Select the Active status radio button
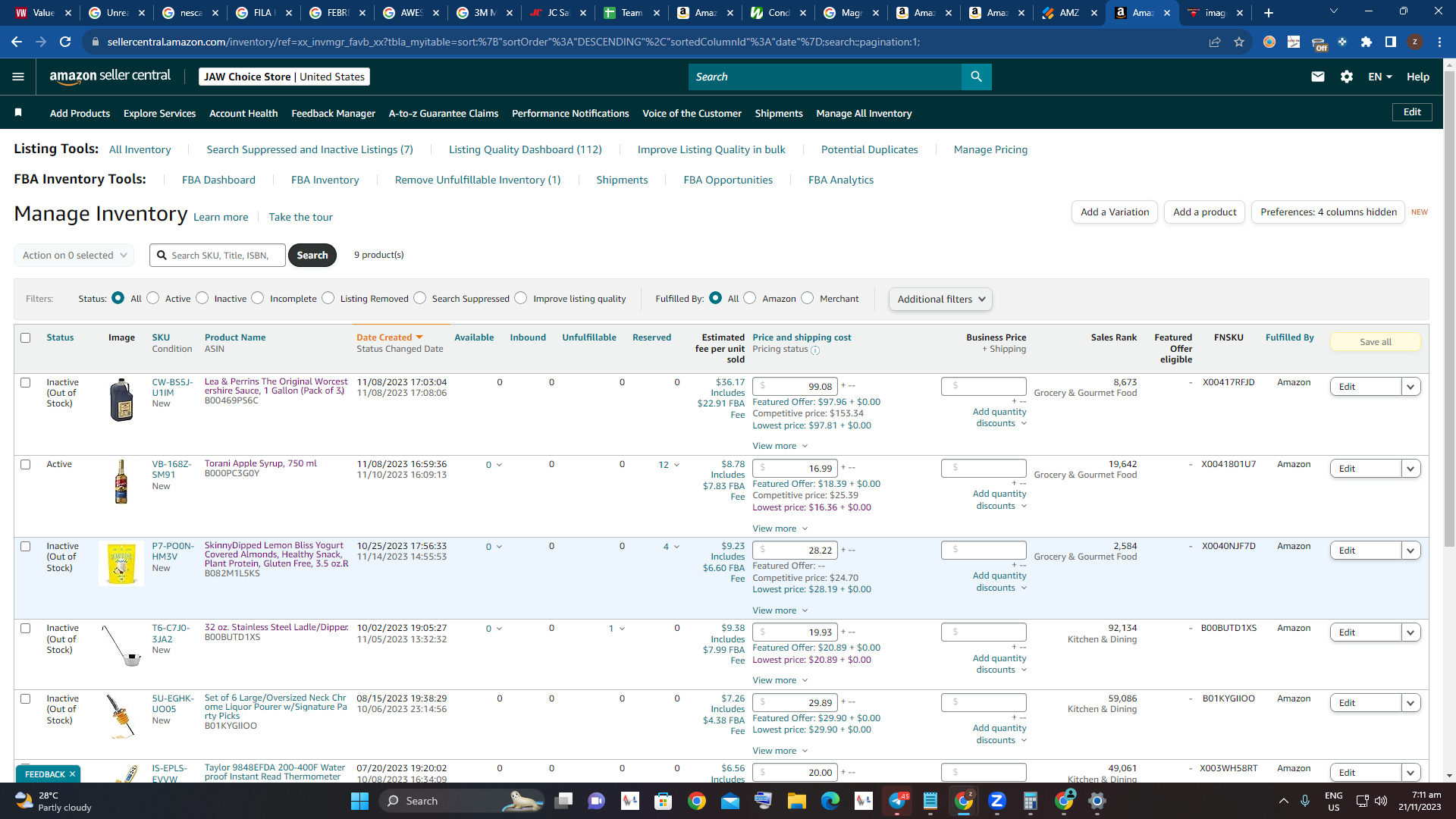 coord(153,298)
